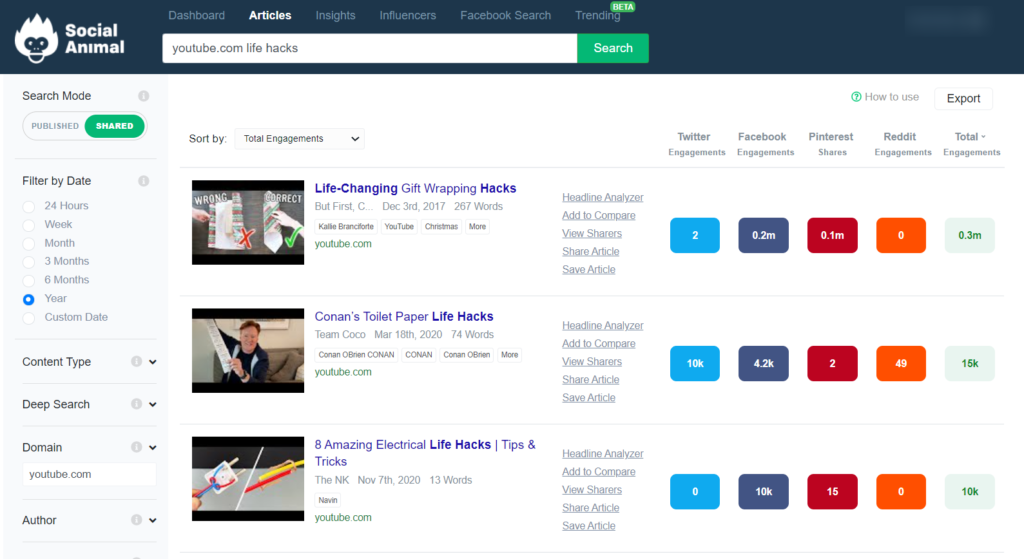Expand More tags on Gift Wrapping article

click(x=477, y=227)
